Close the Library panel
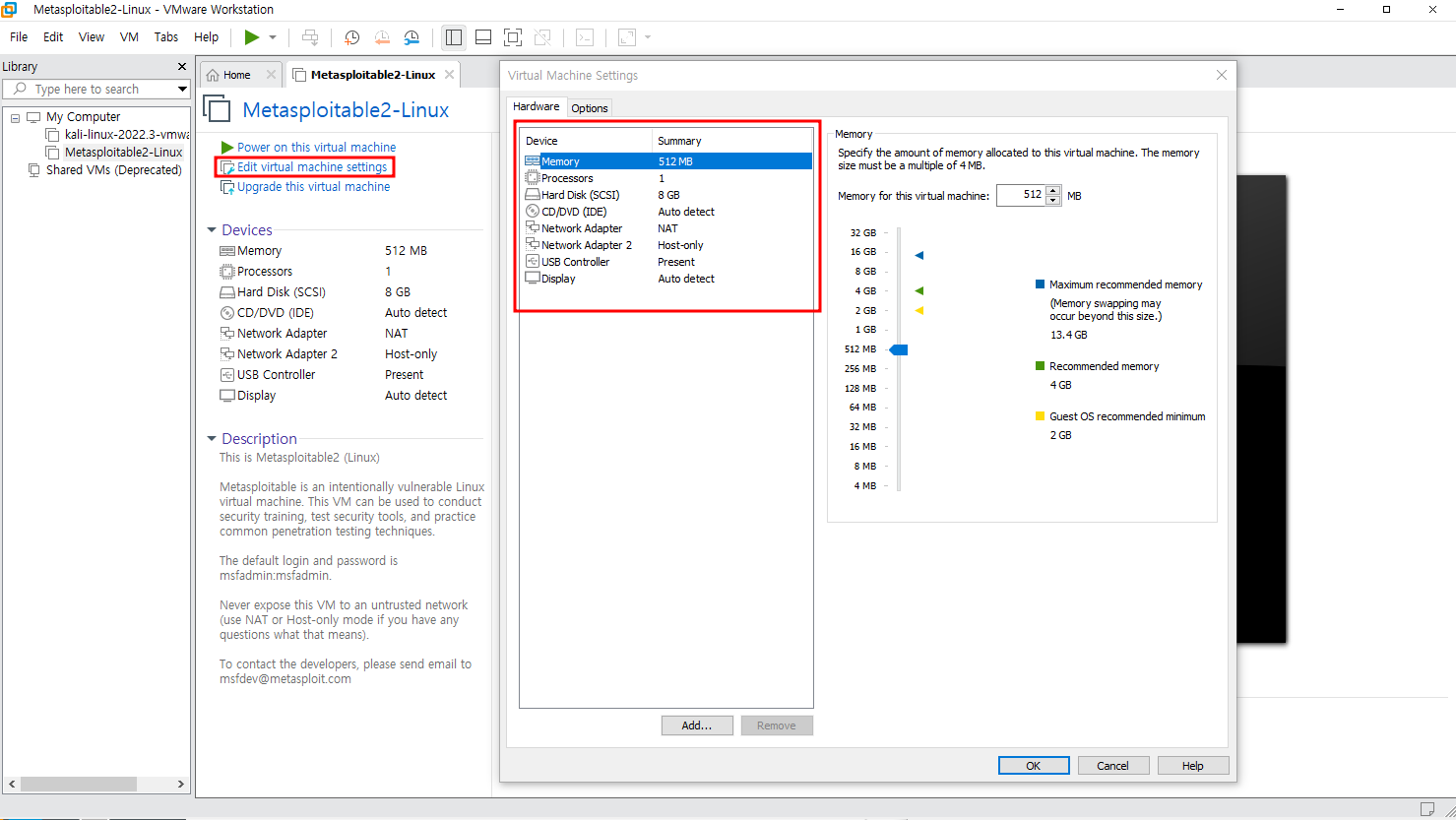 181,67
